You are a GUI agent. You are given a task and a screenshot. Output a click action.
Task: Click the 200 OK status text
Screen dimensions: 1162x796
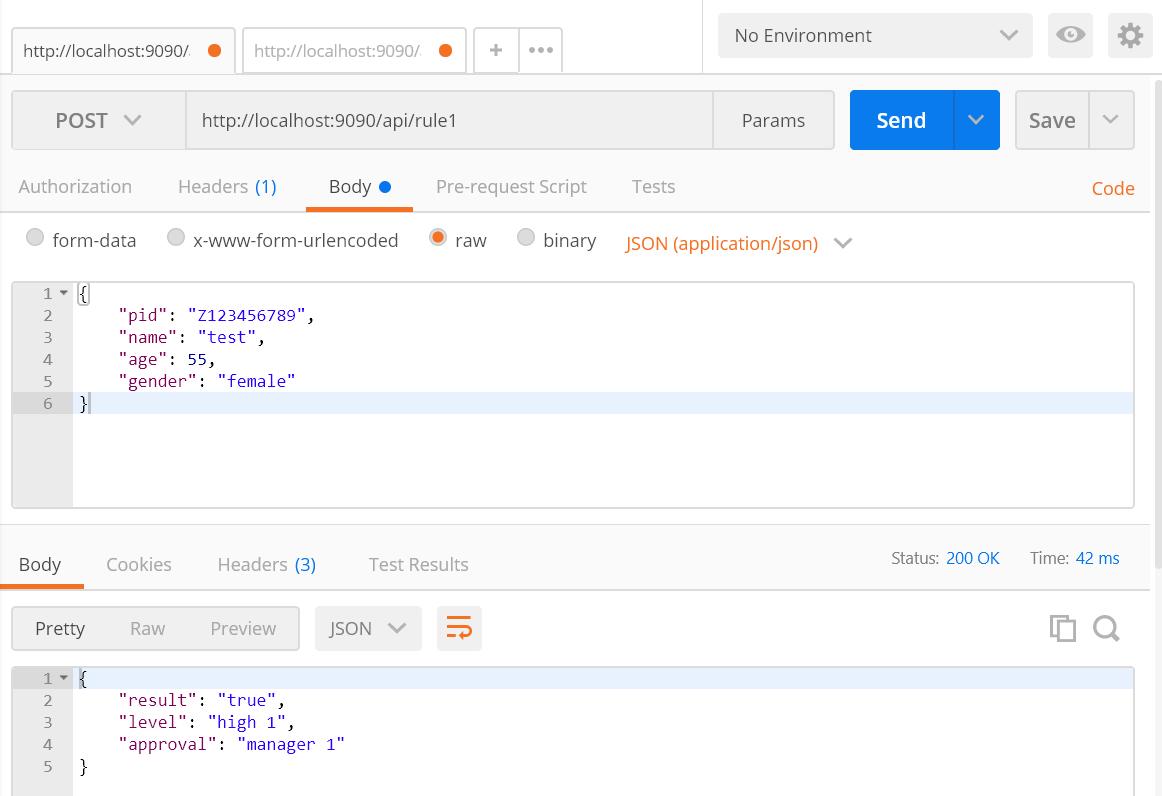click(972, 558)
